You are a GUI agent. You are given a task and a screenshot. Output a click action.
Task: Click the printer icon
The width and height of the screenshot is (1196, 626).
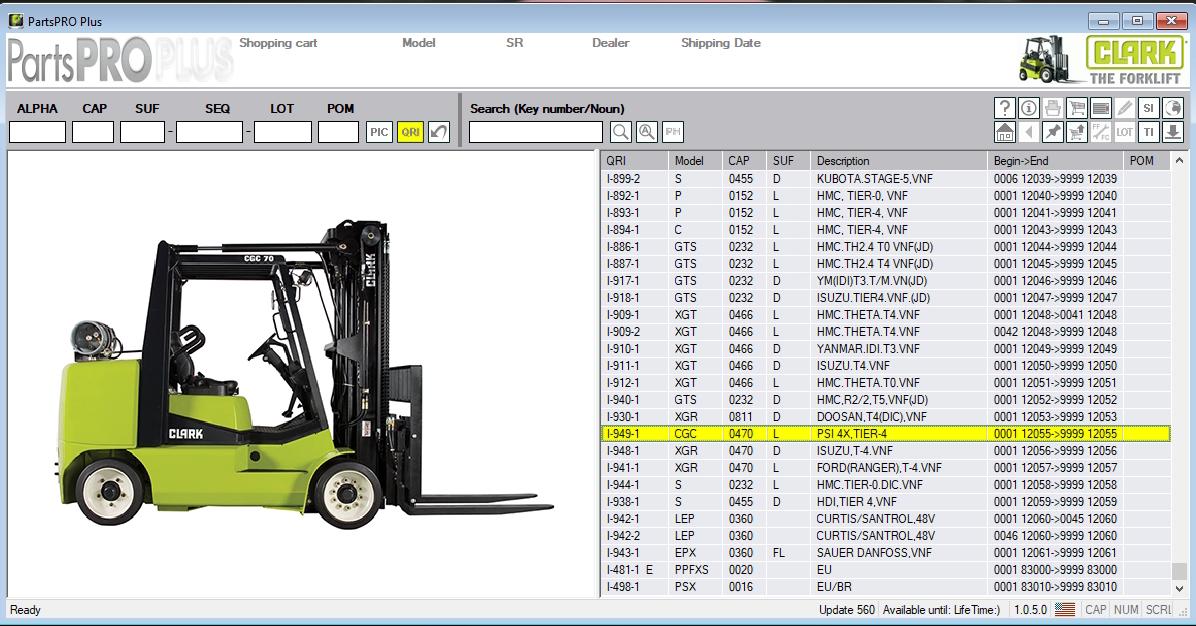click(x=1053, y=108)
